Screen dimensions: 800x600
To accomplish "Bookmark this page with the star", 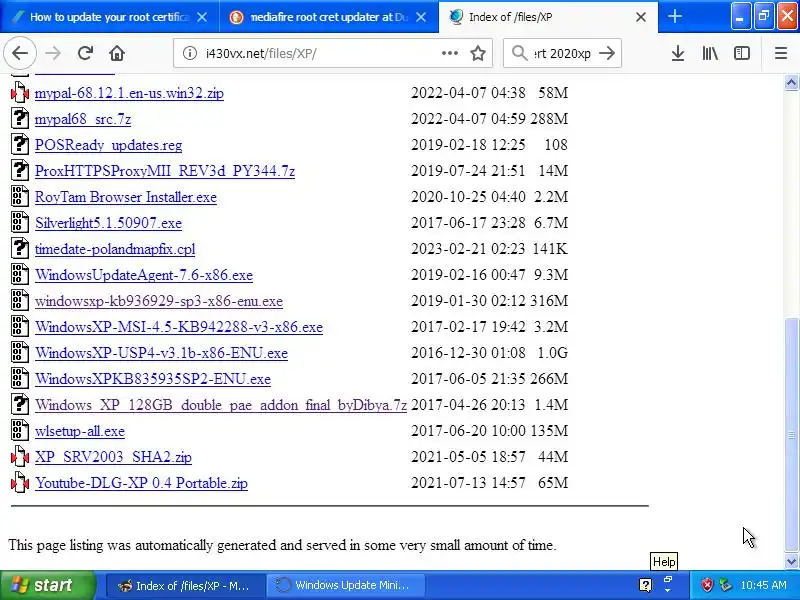I will point(478,53).
